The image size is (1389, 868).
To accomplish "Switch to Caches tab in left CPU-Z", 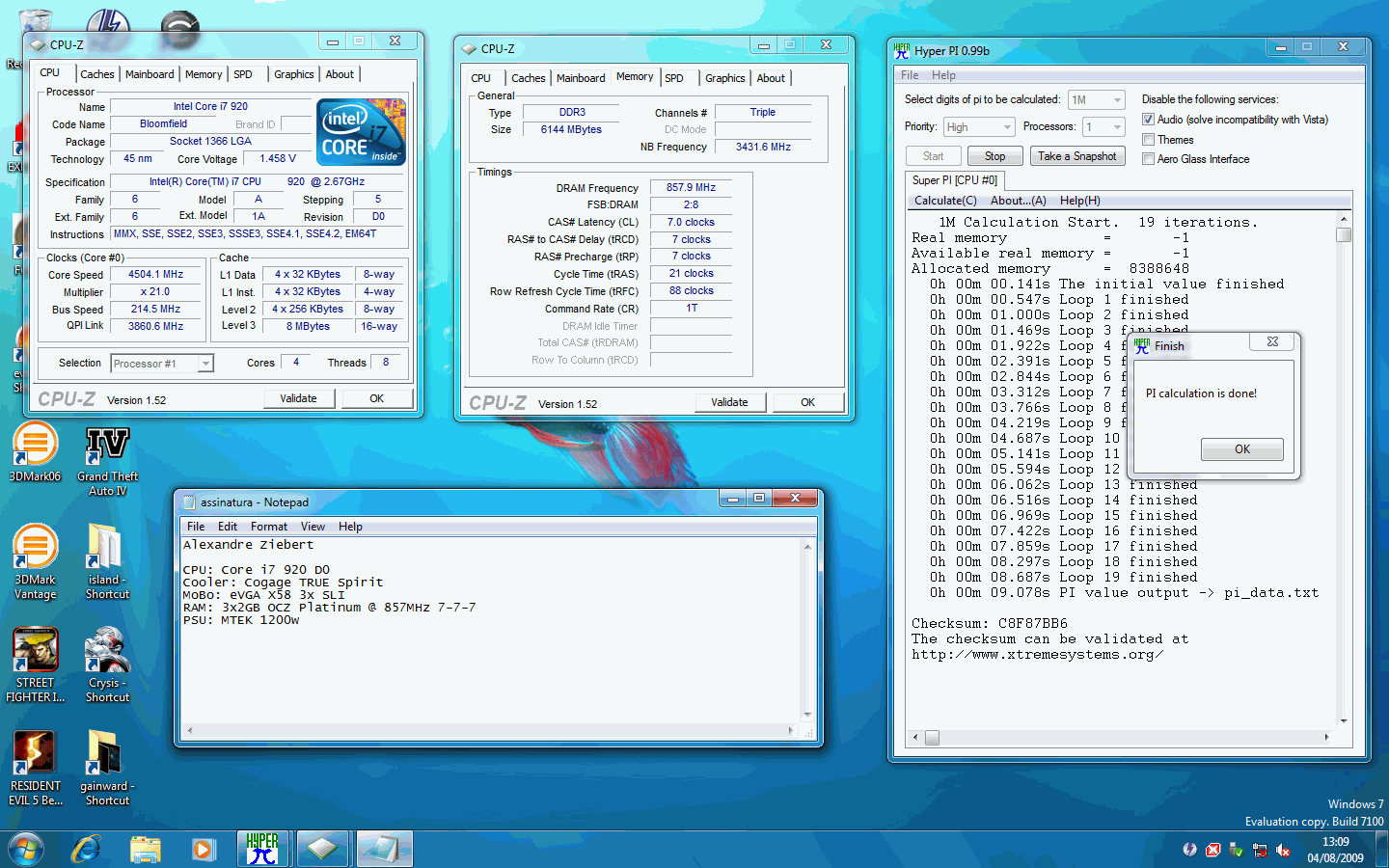I will click(x=96, y=74).
